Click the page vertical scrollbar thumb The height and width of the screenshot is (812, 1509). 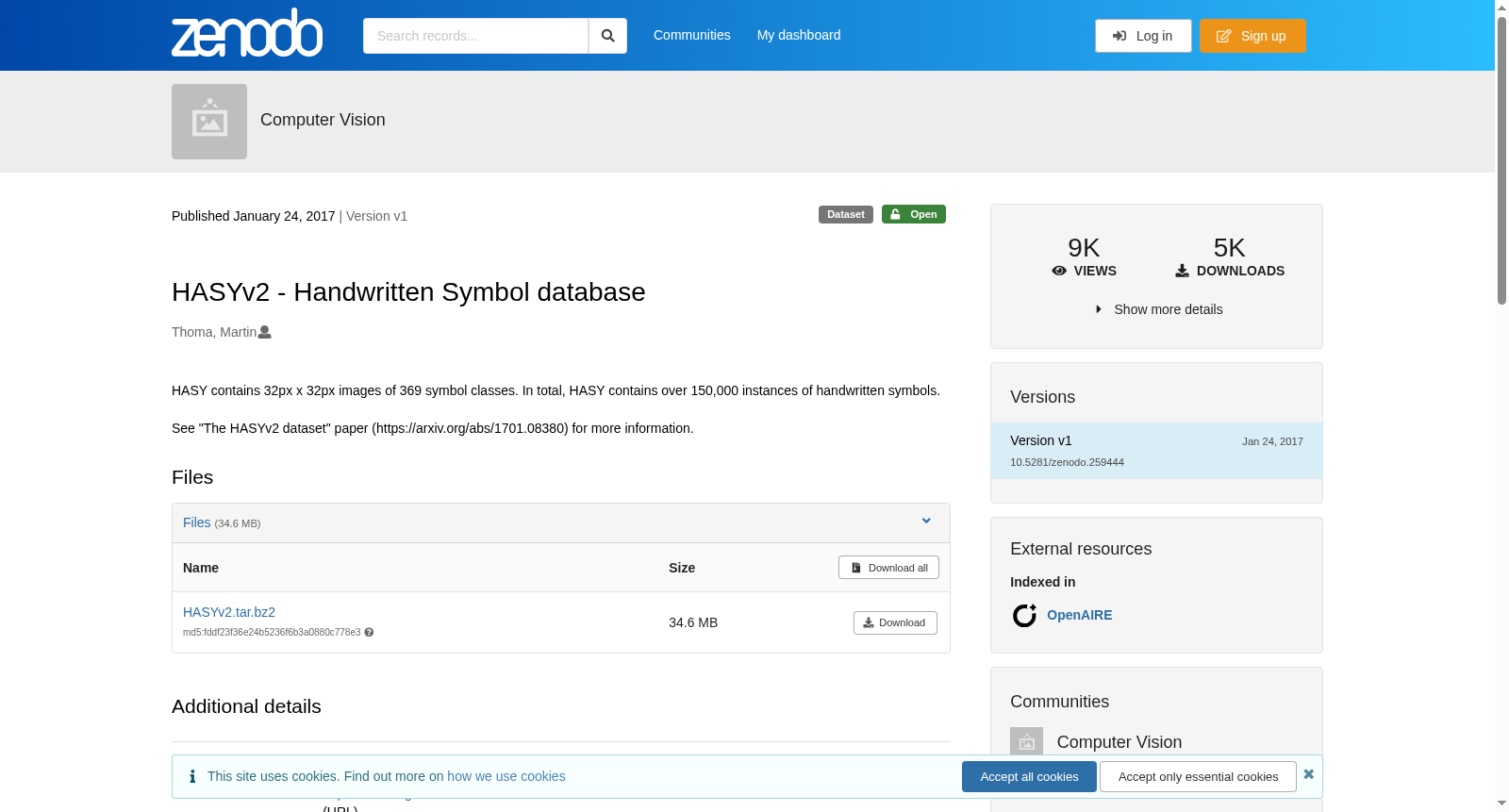tap(1501, 160)
